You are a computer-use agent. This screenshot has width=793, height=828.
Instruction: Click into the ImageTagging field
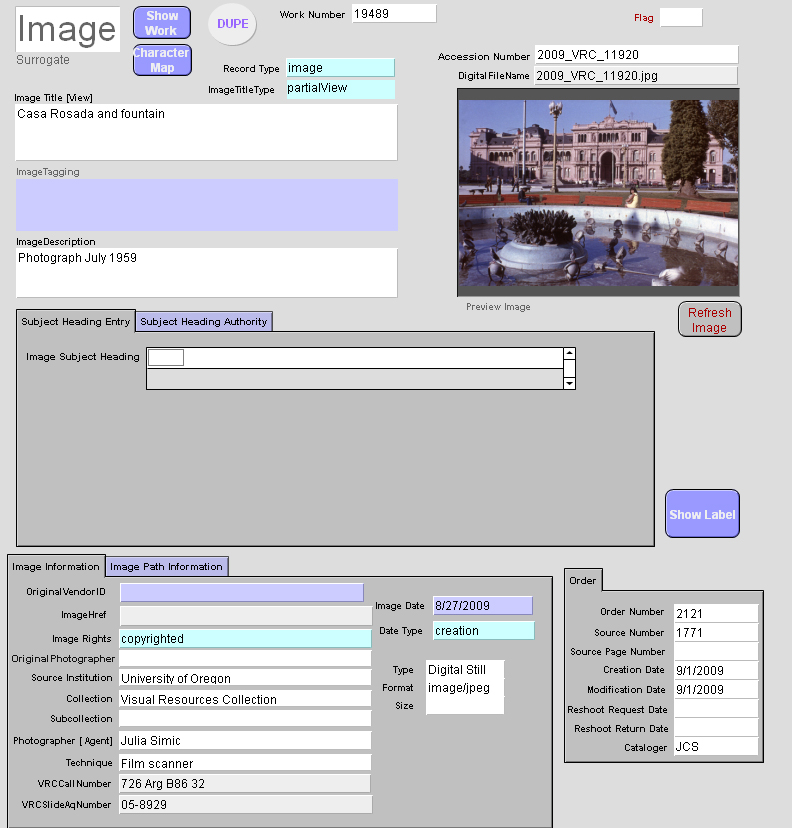[x=206, y=205]
